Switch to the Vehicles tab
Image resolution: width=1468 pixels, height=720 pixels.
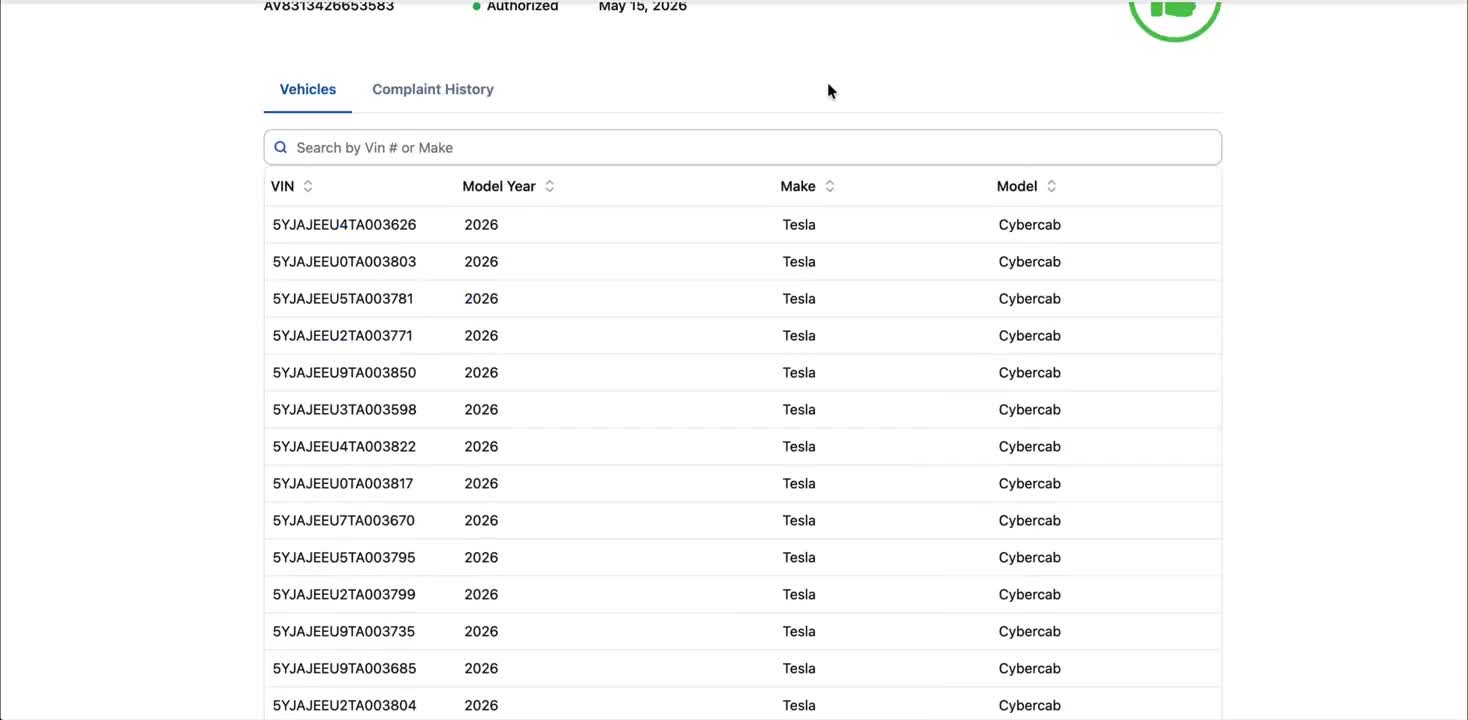pos(308,89)
